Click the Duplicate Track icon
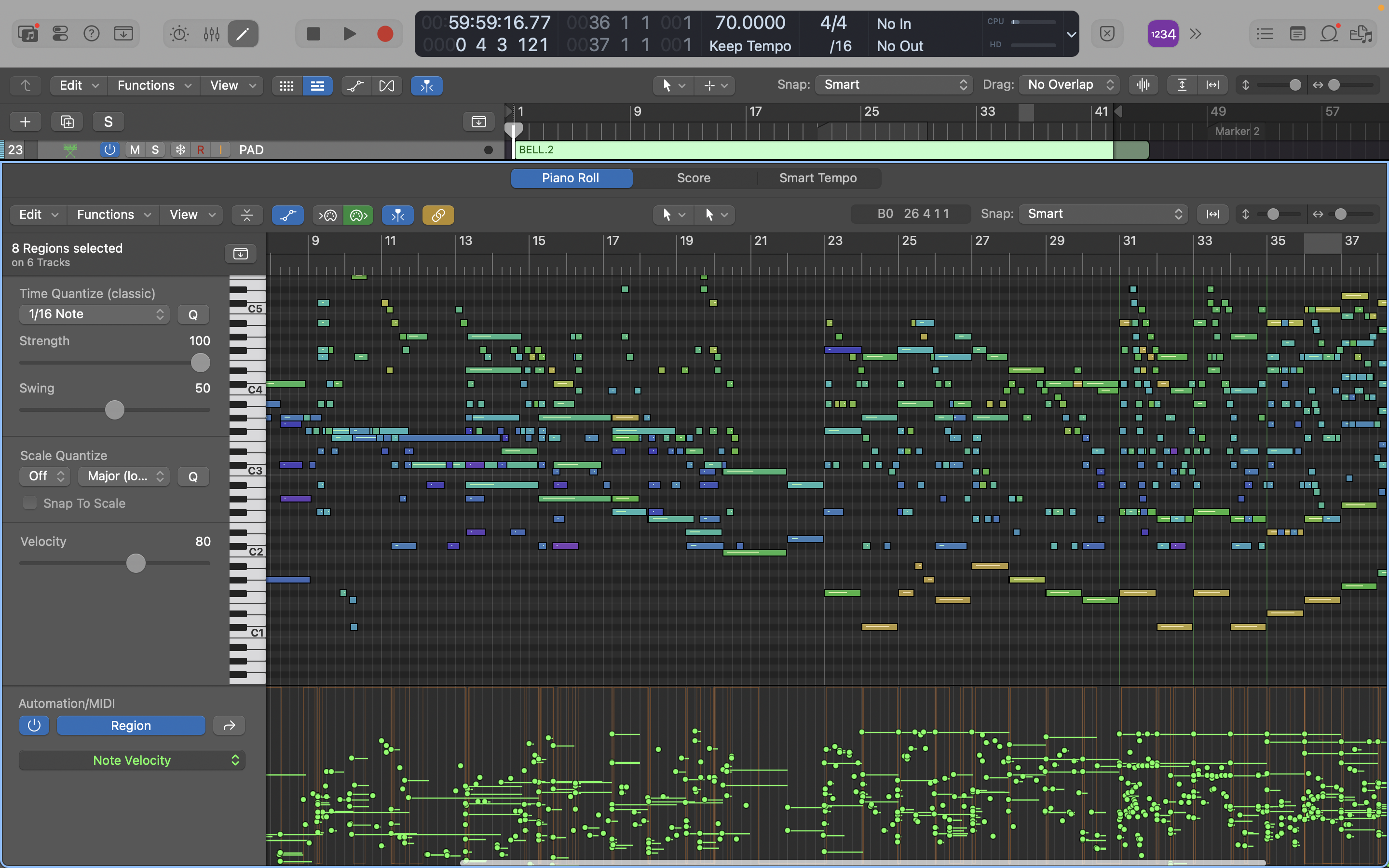Image resolution: width=1389 pixels, height=868 pixels. (67, 122)
